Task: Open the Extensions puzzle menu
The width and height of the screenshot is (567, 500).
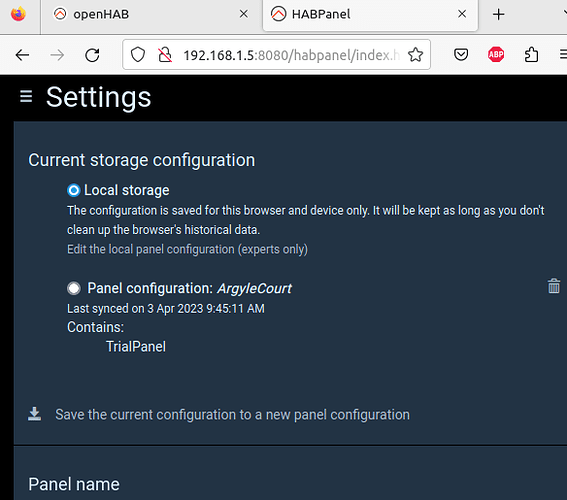Action: [x=531, y=55]
